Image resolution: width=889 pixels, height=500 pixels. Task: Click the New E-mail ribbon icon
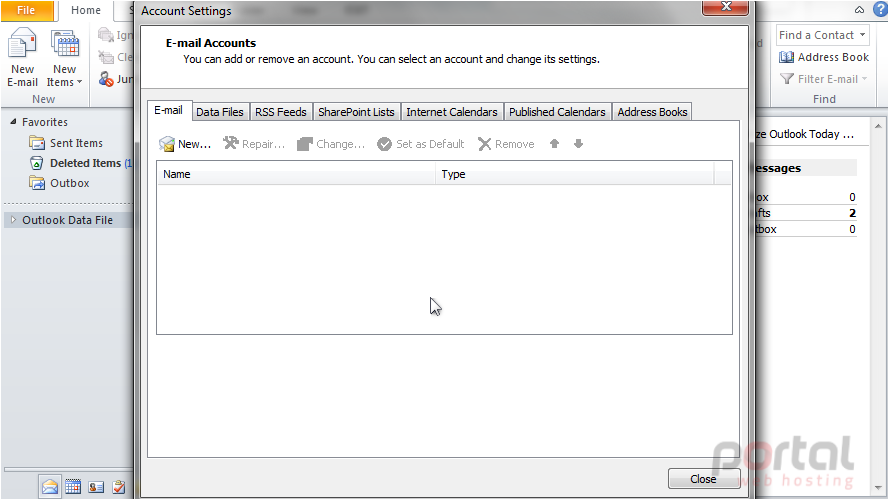(x=22, y=59)
